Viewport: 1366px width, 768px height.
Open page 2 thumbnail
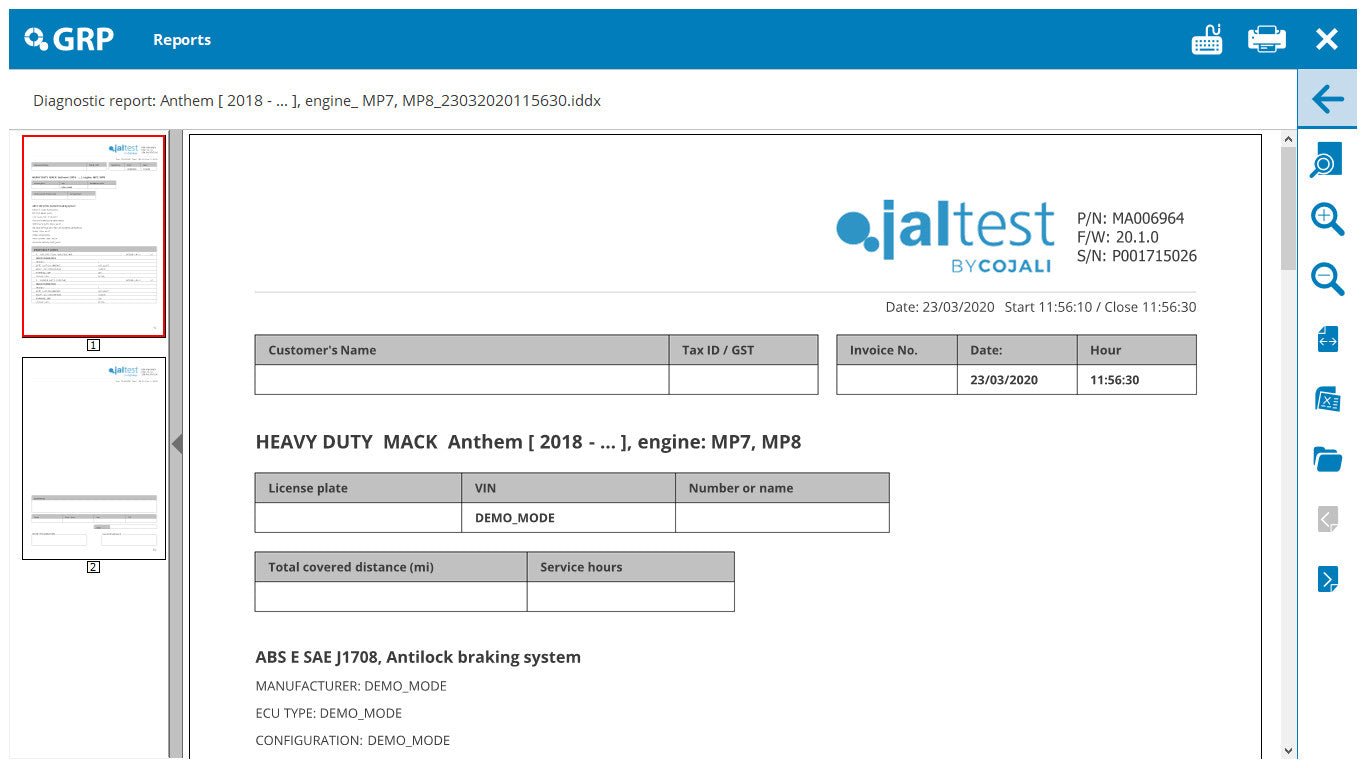(x=92, y=457)
